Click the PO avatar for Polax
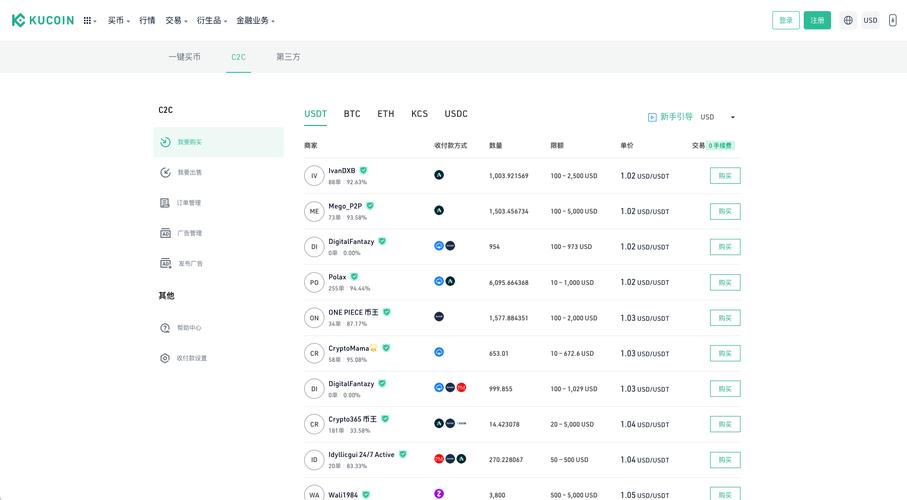The image size is (907, 500). tap(314, 282)
